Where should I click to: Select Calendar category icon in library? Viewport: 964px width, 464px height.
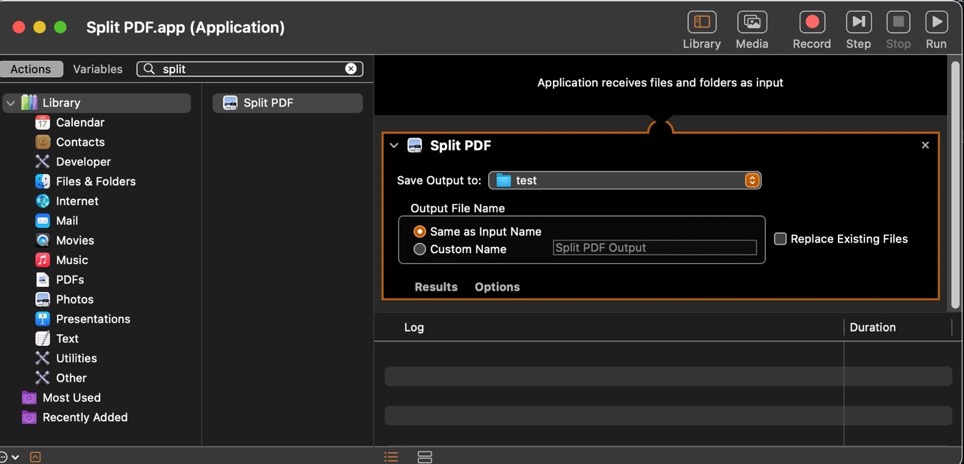coord(42,122)
